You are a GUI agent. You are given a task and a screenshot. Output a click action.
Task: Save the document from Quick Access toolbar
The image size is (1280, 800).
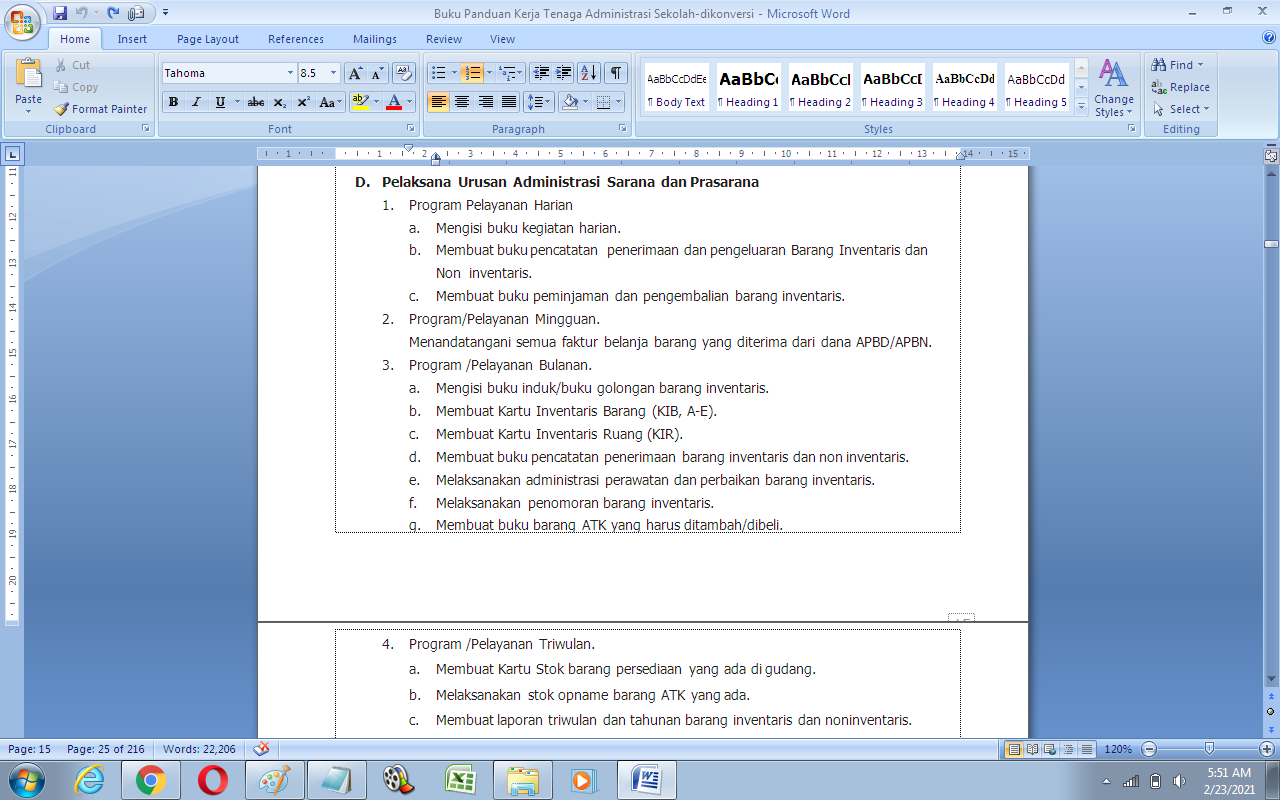point(60,13)
